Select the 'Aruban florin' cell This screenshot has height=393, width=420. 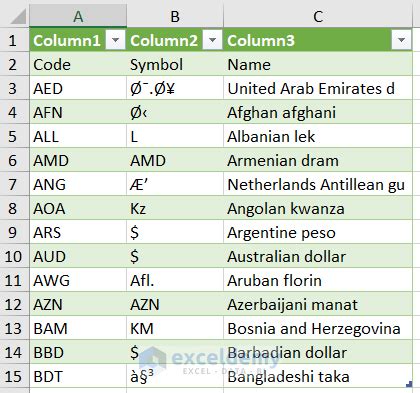(x=318, y=280)
